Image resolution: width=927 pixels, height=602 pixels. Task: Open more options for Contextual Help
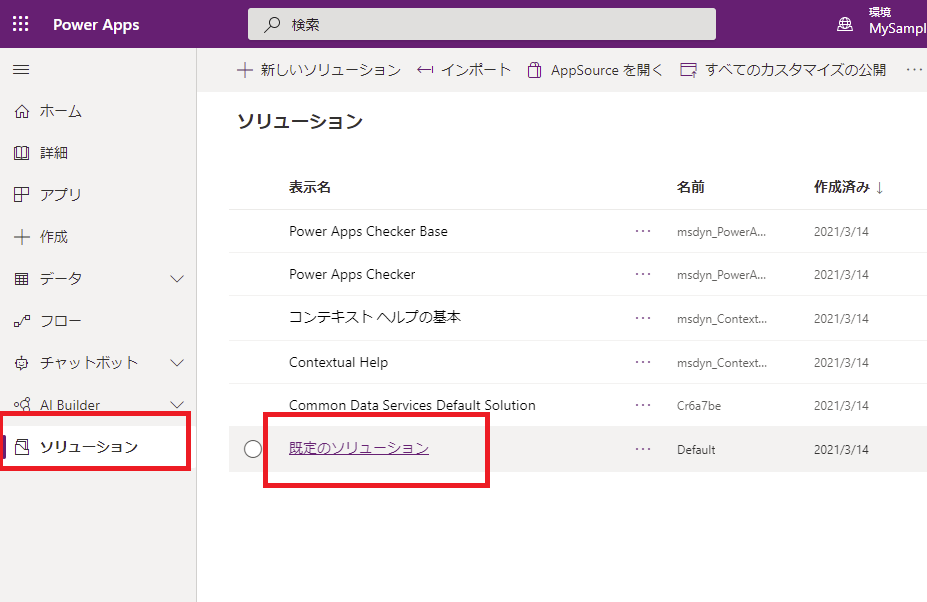(x=643, y=362)
